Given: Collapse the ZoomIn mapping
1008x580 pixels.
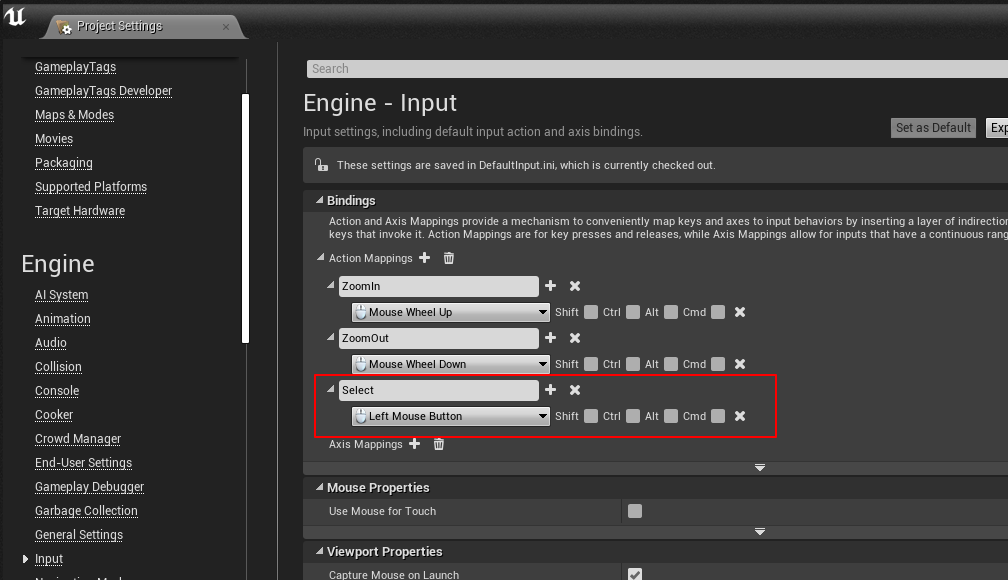Looking at the screenshot, I should (x=330, y=284).
